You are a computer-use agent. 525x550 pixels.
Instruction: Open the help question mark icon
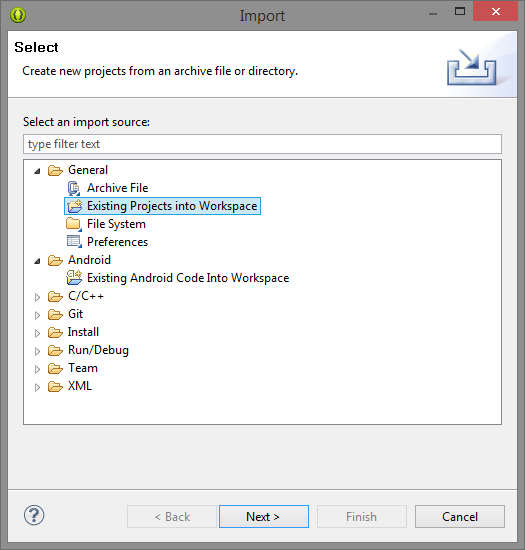point(34,515)
